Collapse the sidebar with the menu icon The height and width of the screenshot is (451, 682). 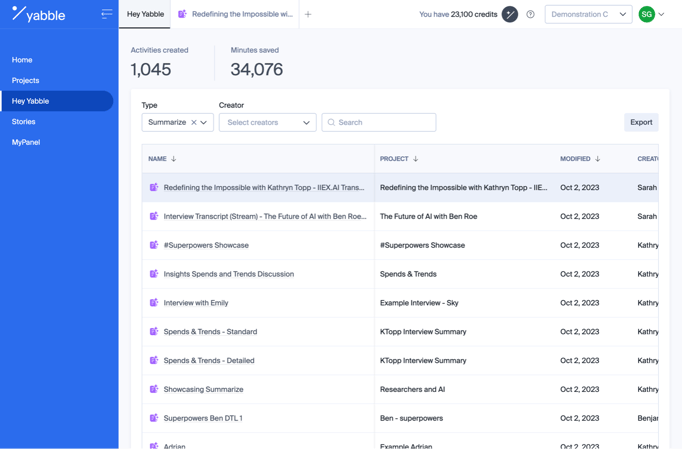(107, 14)
